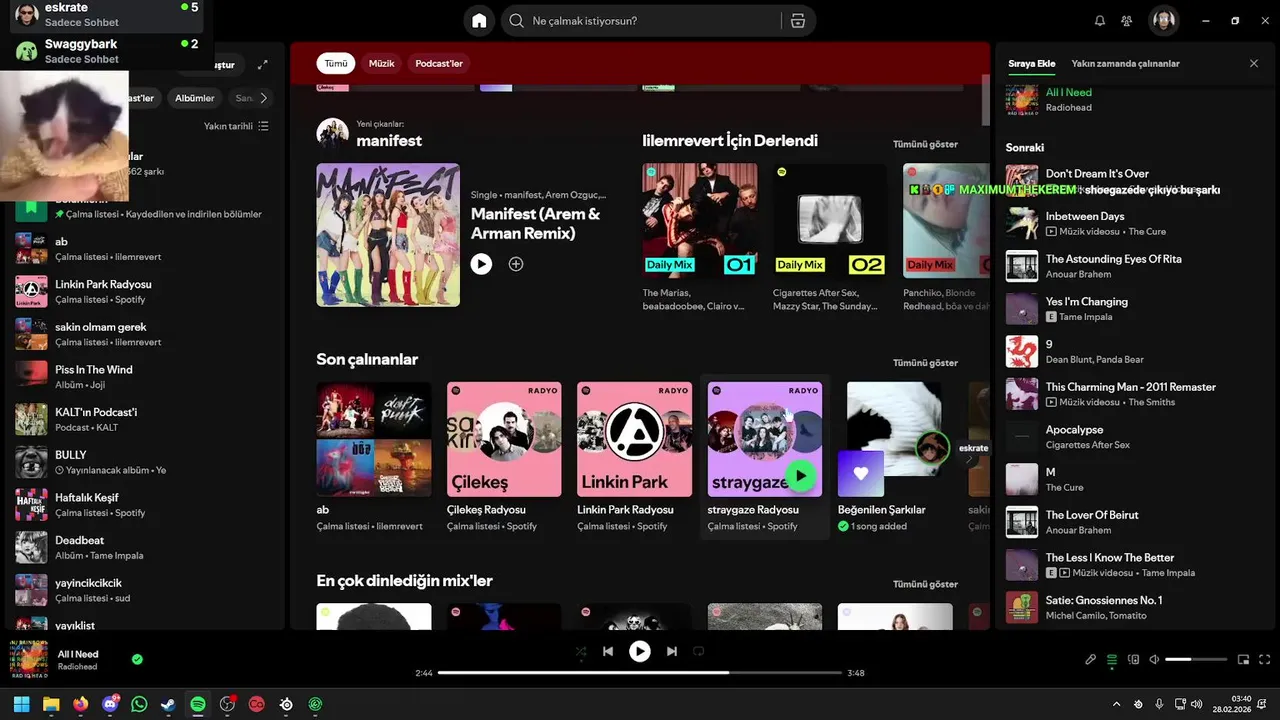Open BULLY upcoming album in library
This screenshot has width=1280, height=720.
click(147, 462)
